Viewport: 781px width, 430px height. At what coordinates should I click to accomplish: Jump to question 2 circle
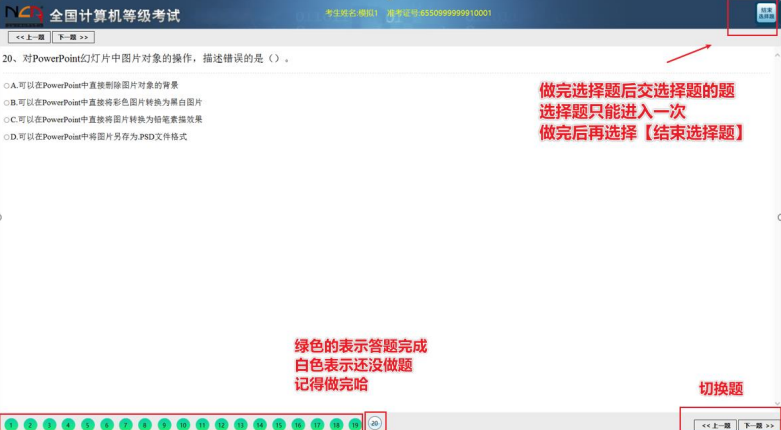(30, 425)
